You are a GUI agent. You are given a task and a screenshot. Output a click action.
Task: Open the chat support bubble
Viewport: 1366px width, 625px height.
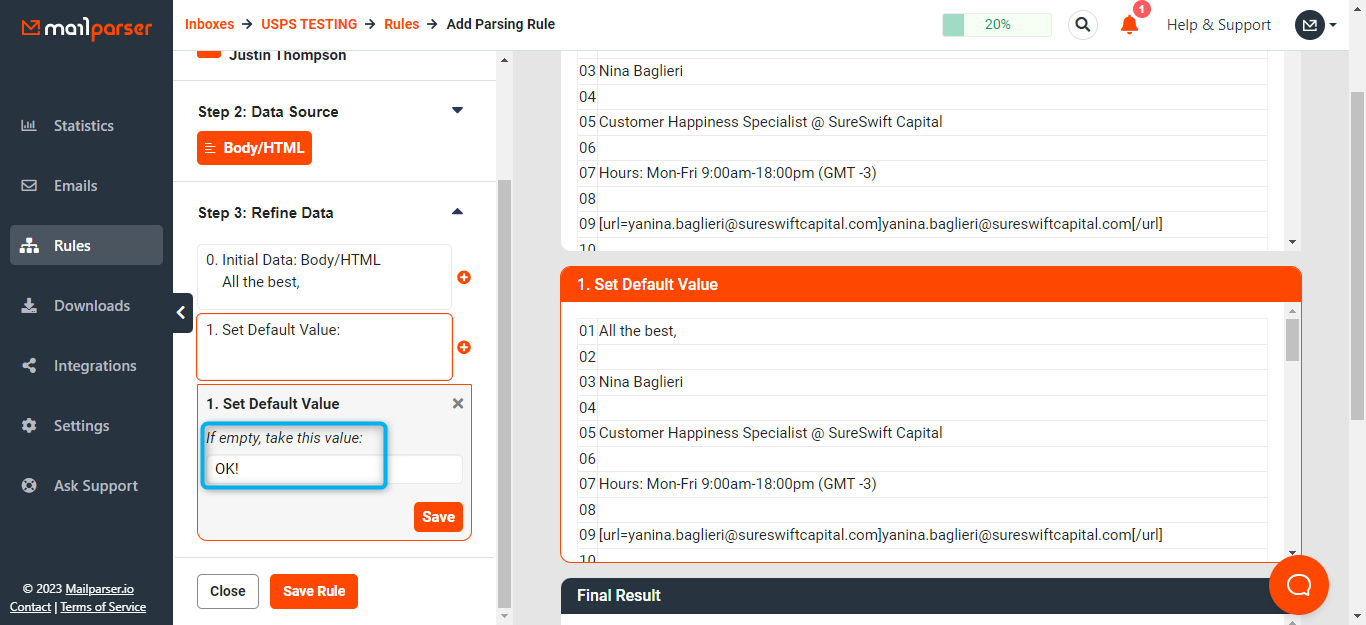(1298, 585)
